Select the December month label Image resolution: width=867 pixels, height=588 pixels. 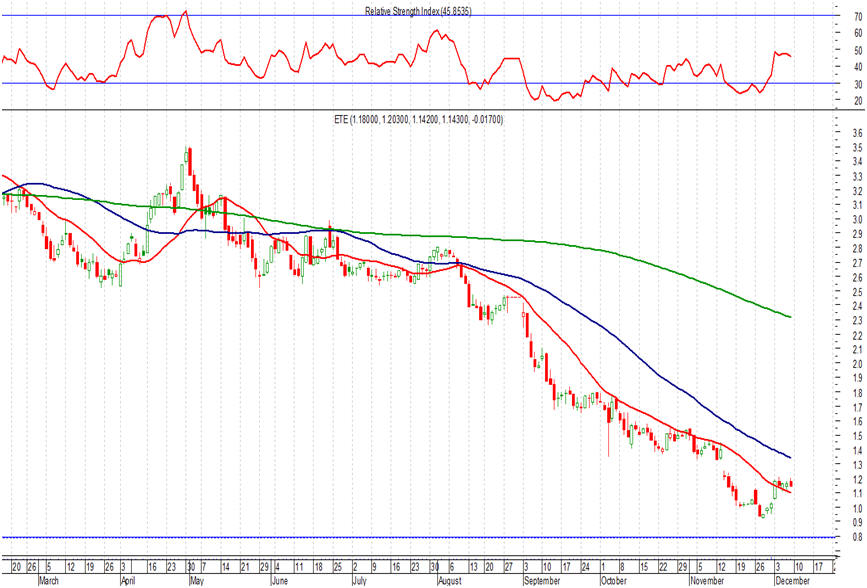click(792, 581)
